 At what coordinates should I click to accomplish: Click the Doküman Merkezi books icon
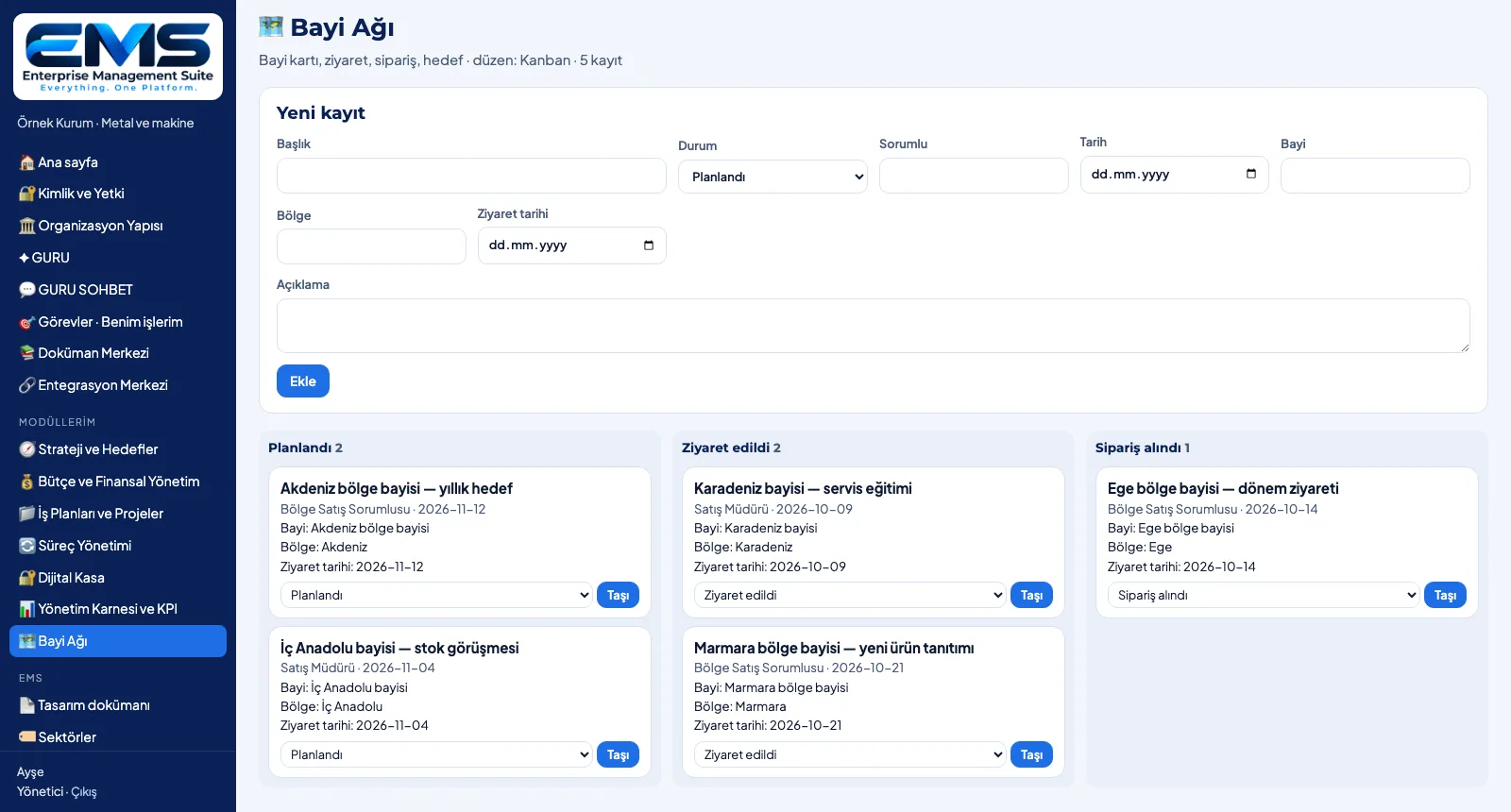pos(27,353)
